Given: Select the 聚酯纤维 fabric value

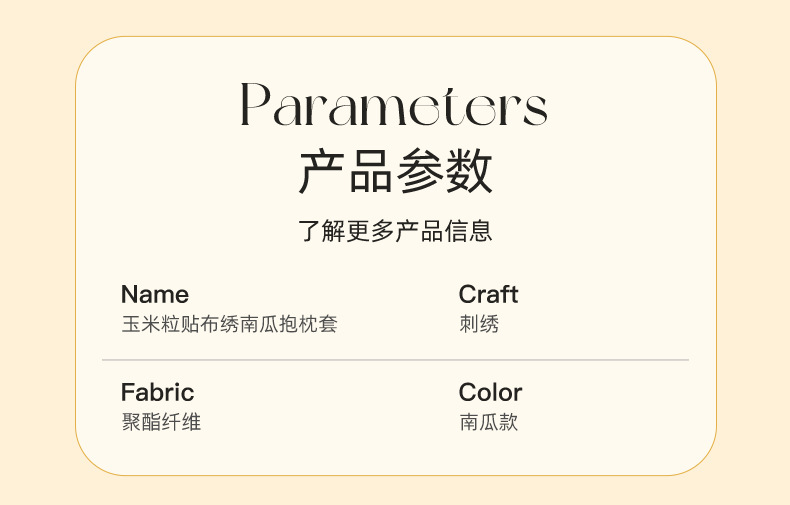Looking at the screenshot, I should [x=161, y=422].
